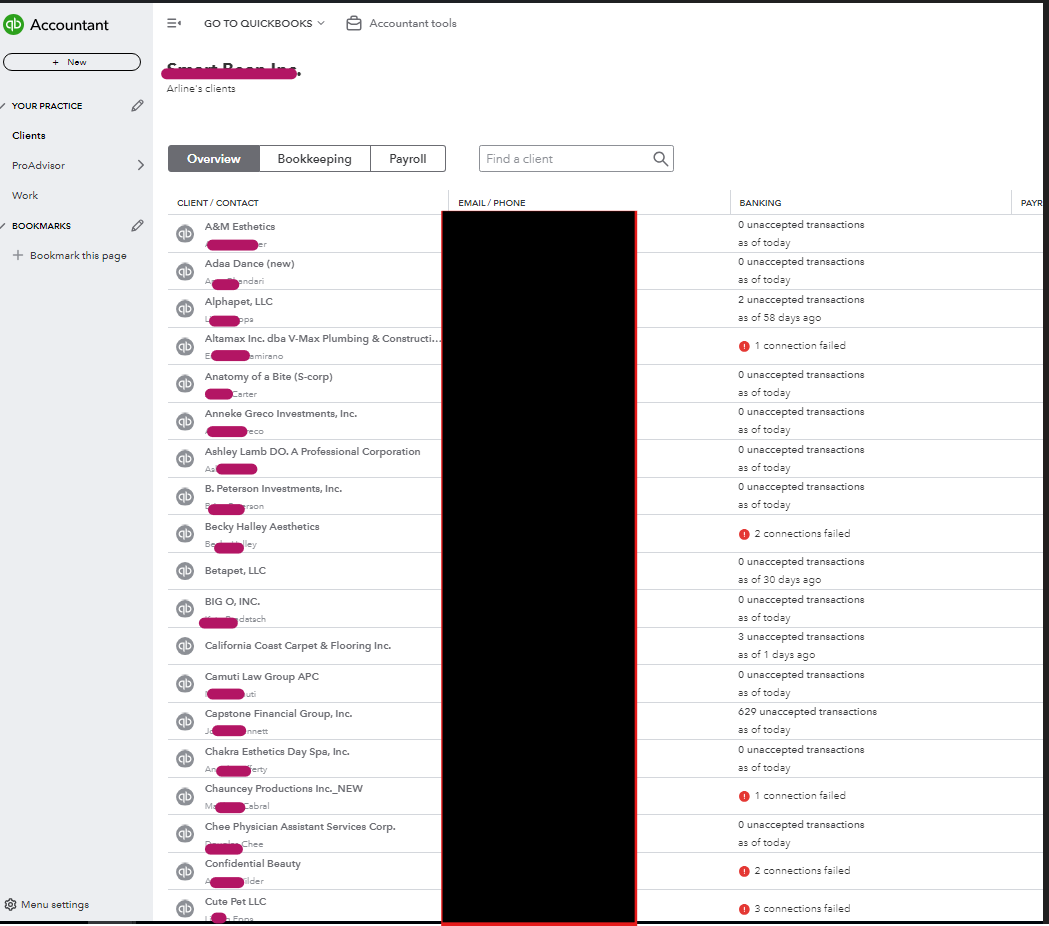Click the BANKING column header
1049x926 pixels.
tap(760, 203)
